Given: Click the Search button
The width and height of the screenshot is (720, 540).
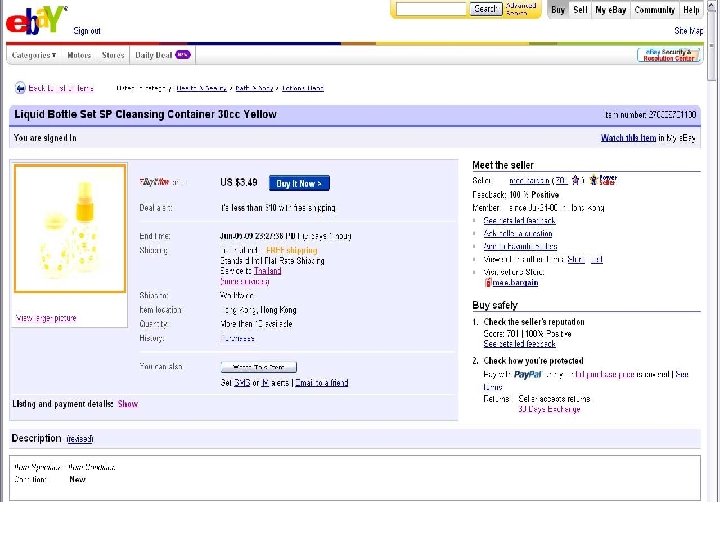Looking at the screenshot, I should click(485, 9).
